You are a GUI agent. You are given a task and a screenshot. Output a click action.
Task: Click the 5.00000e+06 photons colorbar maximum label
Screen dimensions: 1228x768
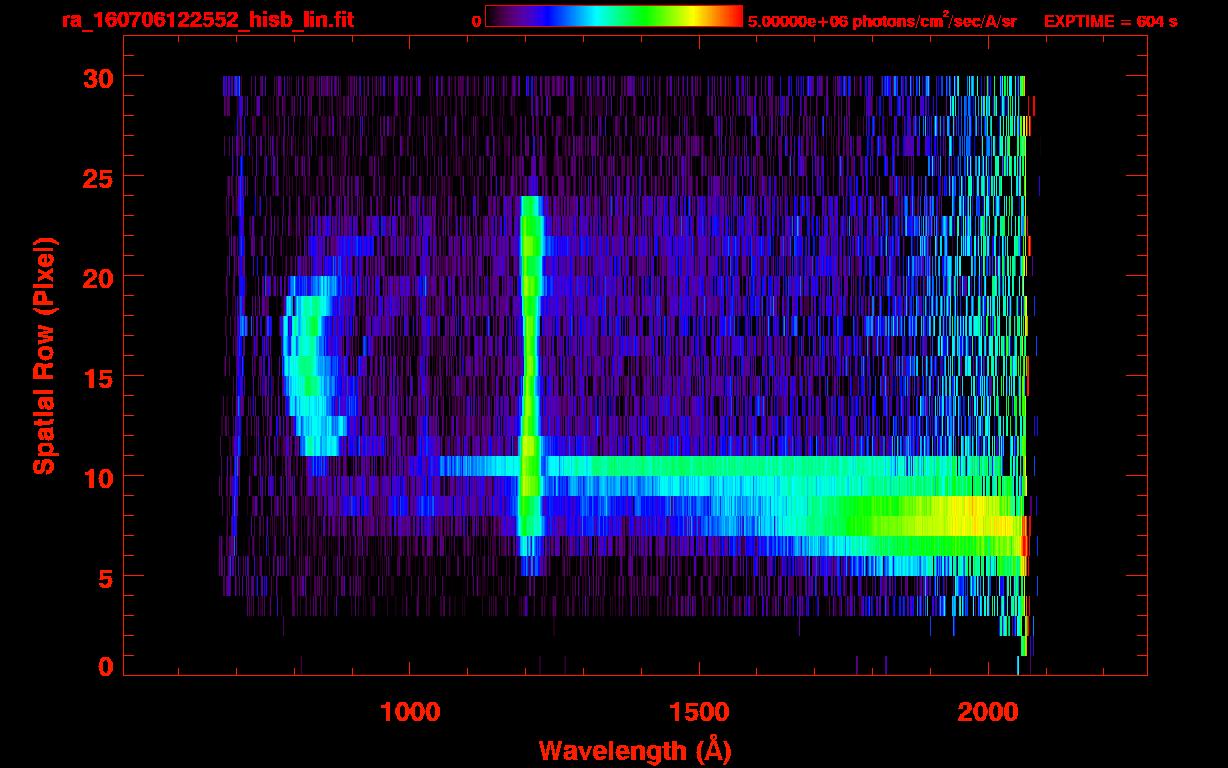tap(882, 21)
